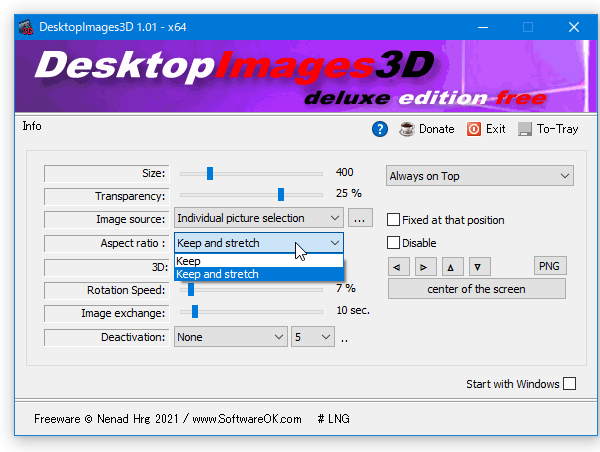Check Start with Windows option
This screenshot has height=452, width=600.
pos(569,383)
